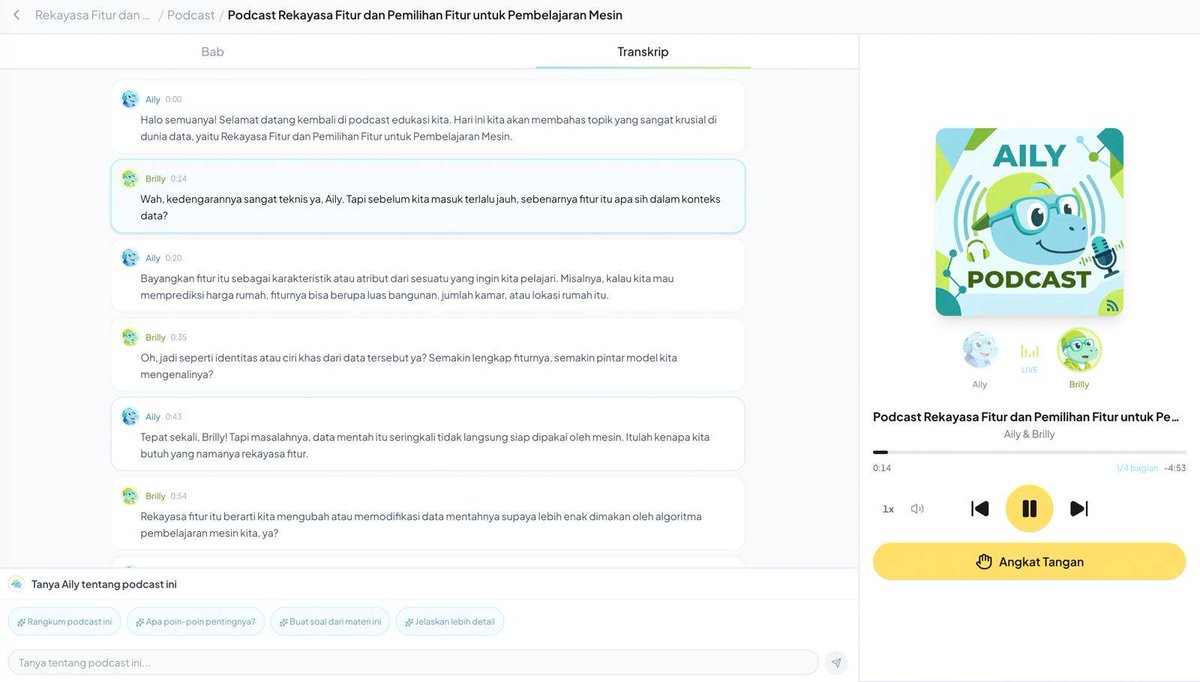The image size is (1200, 682).
Task: Click 'Buat soal dari materi ini' chip
Action: click(x=330, y=622)
